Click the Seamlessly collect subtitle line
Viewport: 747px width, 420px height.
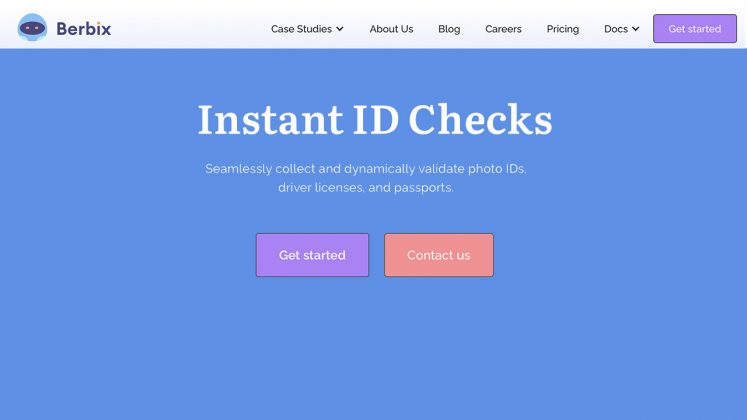pyautogui.click(x=365, y=169)
